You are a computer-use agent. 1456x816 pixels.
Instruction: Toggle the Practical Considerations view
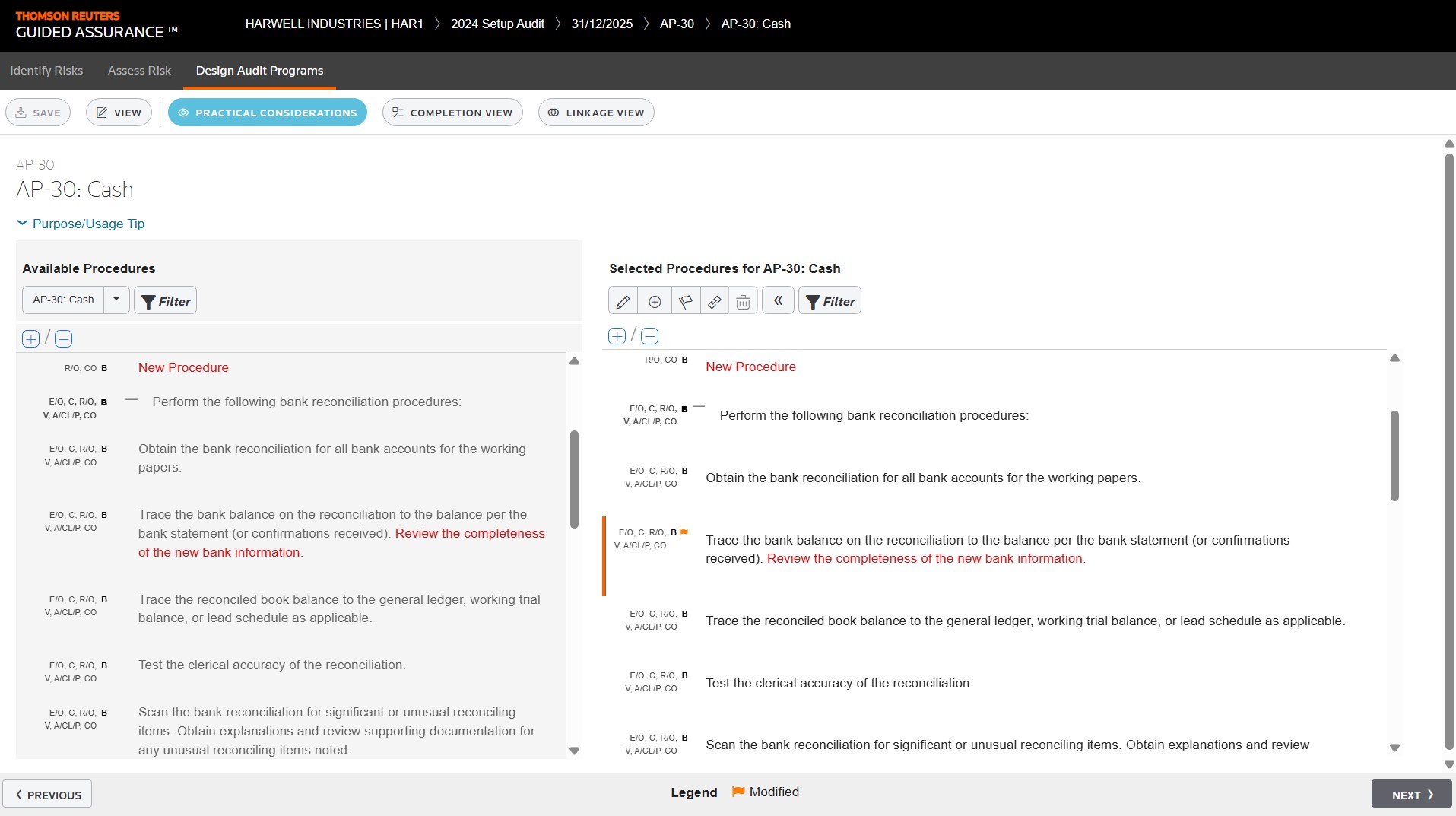tap(268, 113)
